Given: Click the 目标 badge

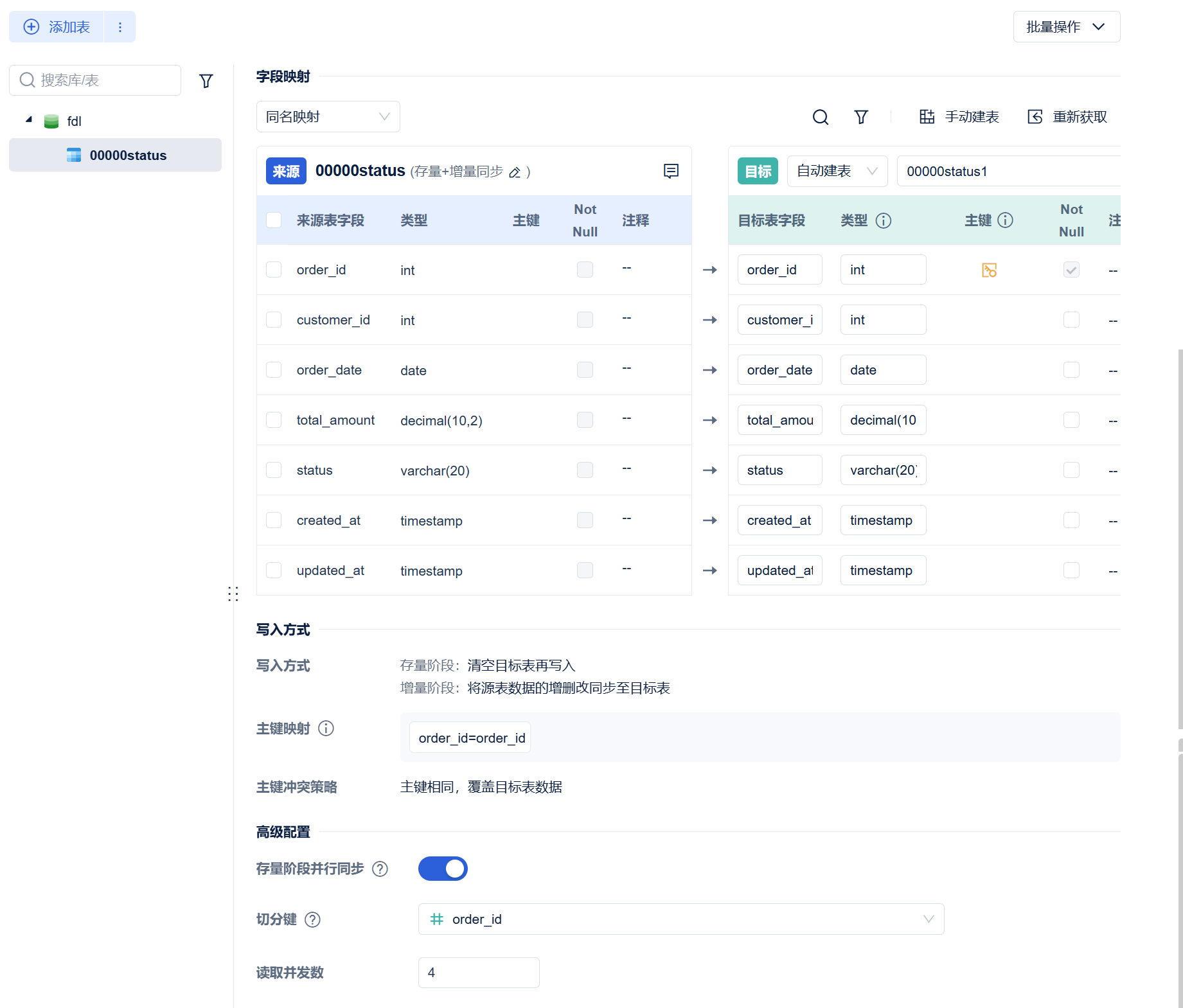Looking at the screenshot, I should (x=758, y=171).
